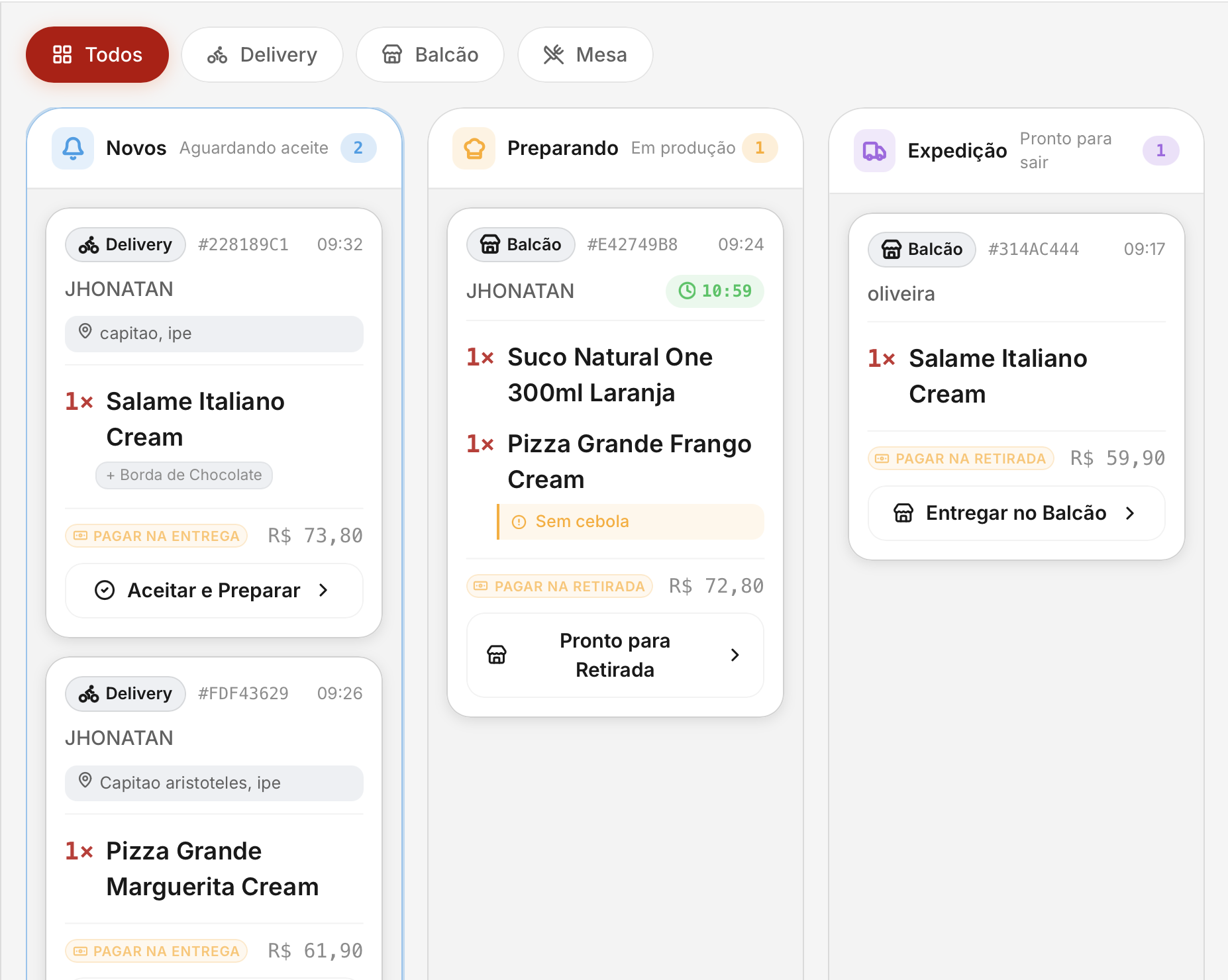
Task: Switch to the Delivery filter tab
Action: (x=263, y=55)
